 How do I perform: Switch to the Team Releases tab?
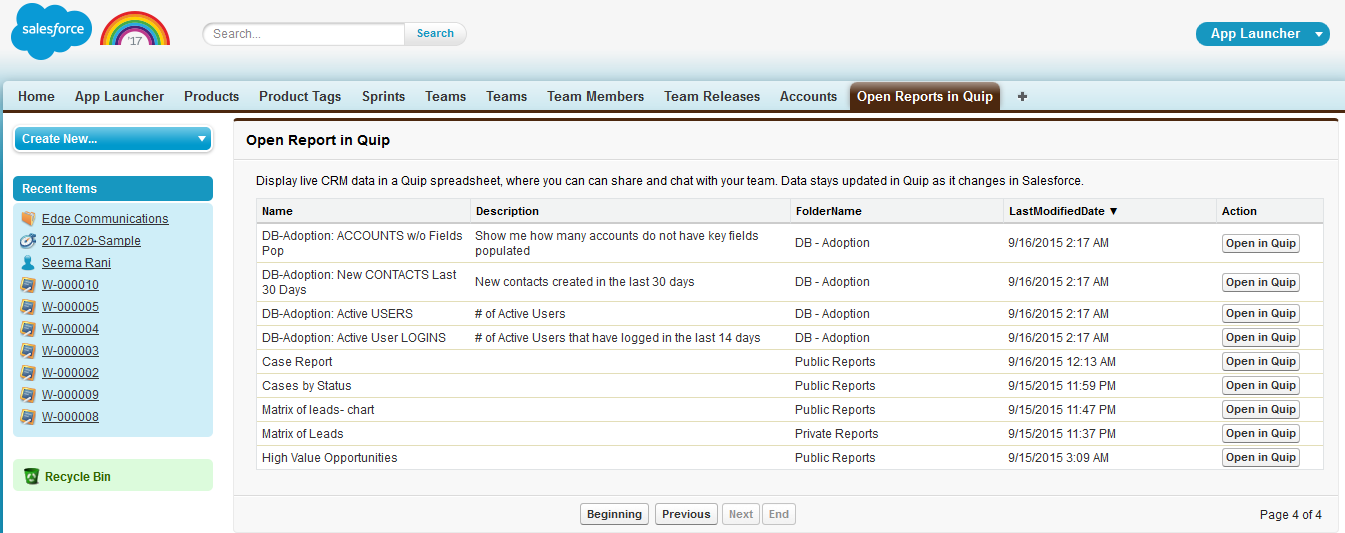712,97
